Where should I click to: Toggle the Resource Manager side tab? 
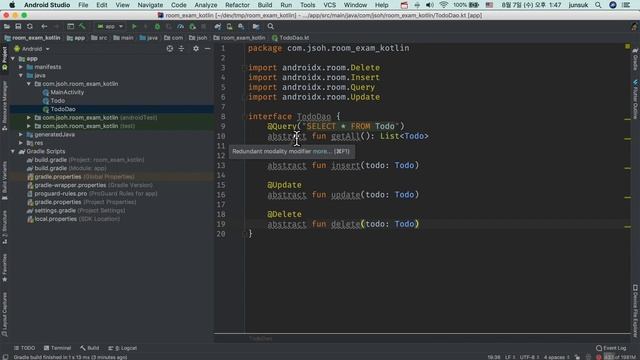coord(4,105)
